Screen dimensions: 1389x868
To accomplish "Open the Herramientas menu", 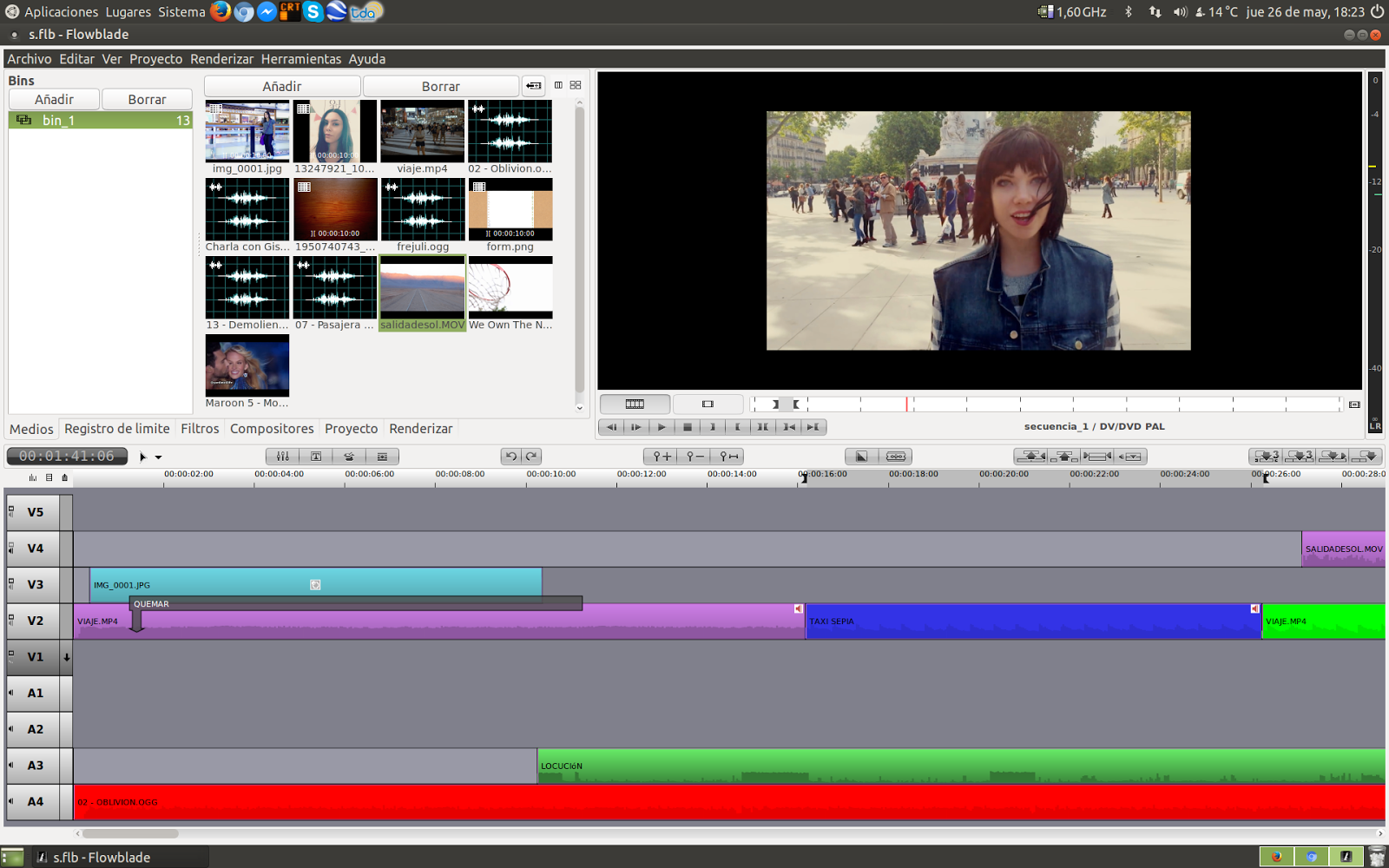I will [301, 59].
